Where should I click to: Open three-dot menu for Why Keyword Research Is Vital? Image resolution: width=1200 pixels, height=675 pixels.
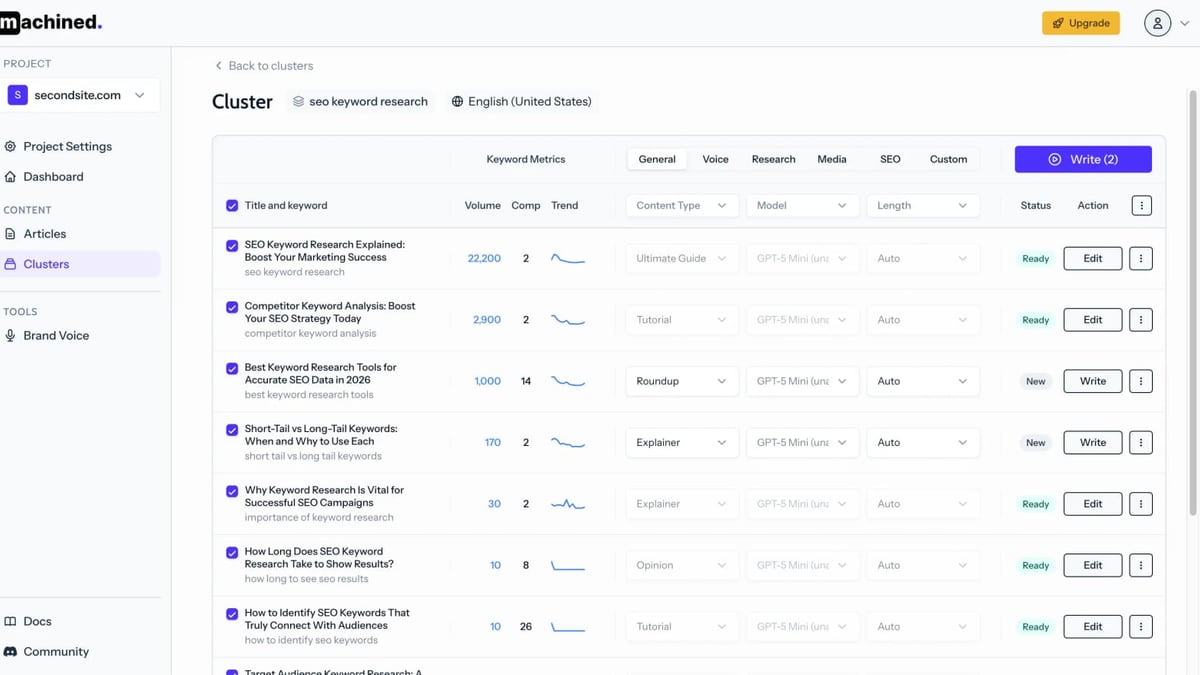[1141, 504]
